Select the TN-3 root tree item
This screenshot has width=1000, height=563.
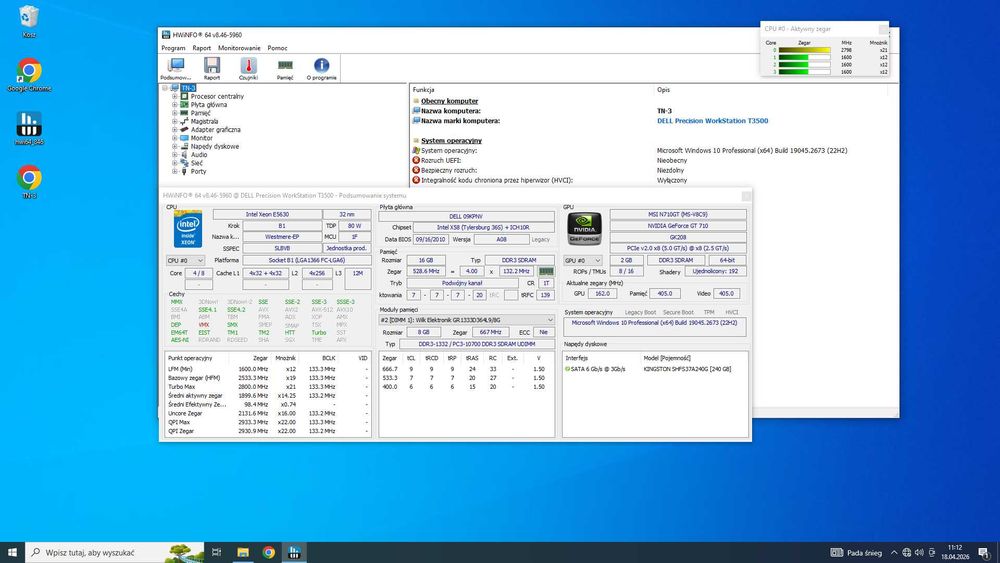188,88
